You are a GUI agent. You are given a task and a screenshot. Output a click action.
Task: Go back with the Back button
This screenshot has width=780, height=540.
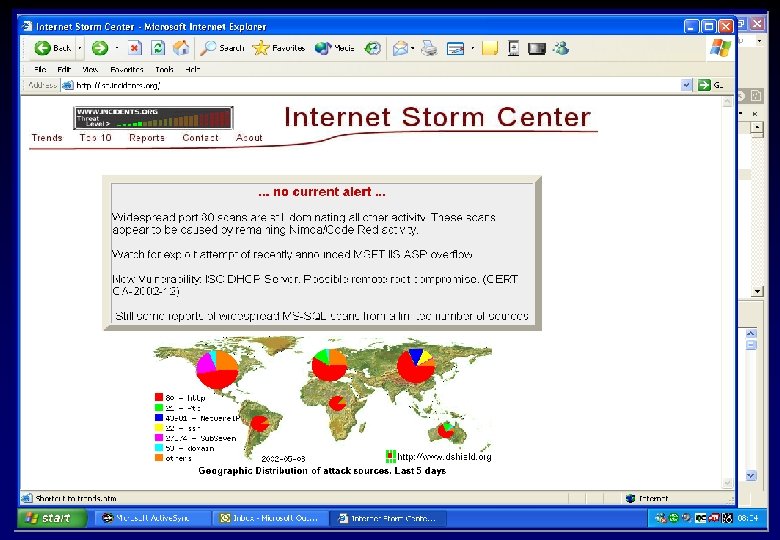tap(53, 48)
